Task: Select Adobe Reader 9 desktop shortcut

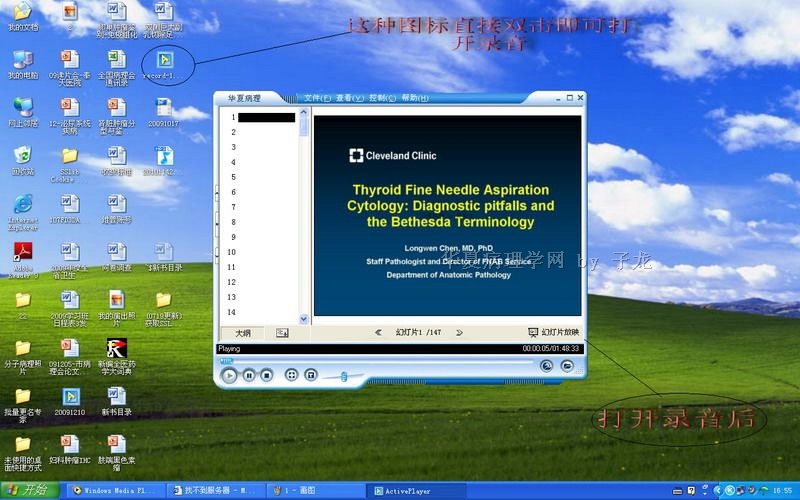Action: pos(23,260)
